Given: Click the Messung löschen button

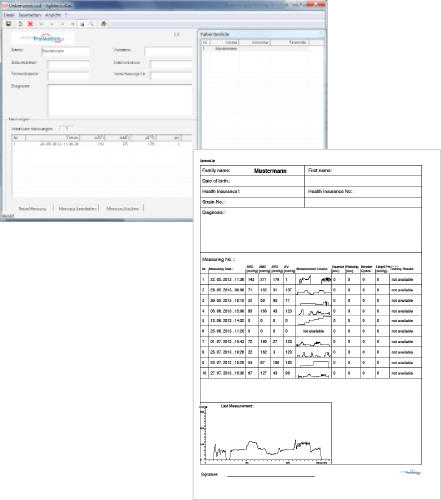Looking at the screenshot, I should (x=122, y=209).
